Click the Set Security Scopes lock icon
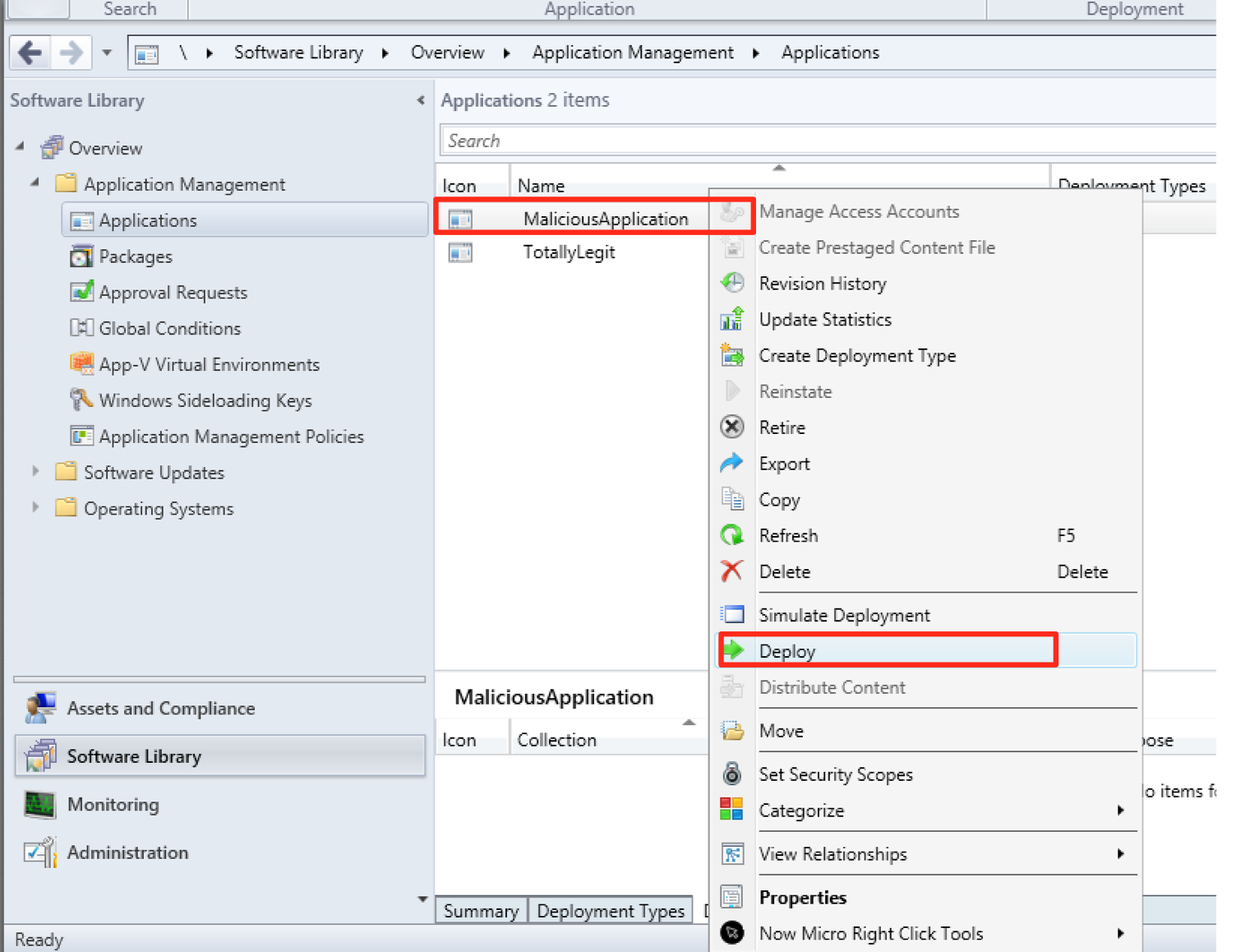This screenshot has width=1246, height=952. tap(731, 774)
